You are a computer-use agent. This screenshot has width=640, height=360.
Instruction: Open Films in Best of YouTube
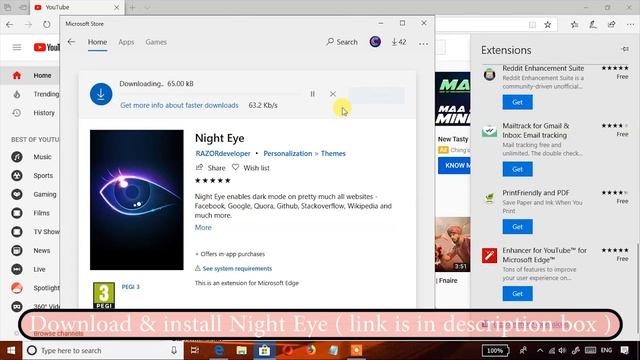pos(31,213)
